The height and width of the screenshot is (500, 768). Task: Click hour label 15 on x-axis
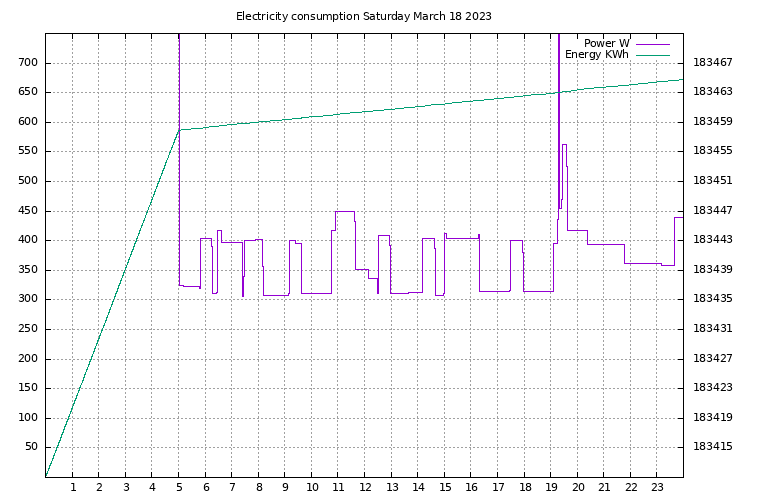click(x=445, y=487)
